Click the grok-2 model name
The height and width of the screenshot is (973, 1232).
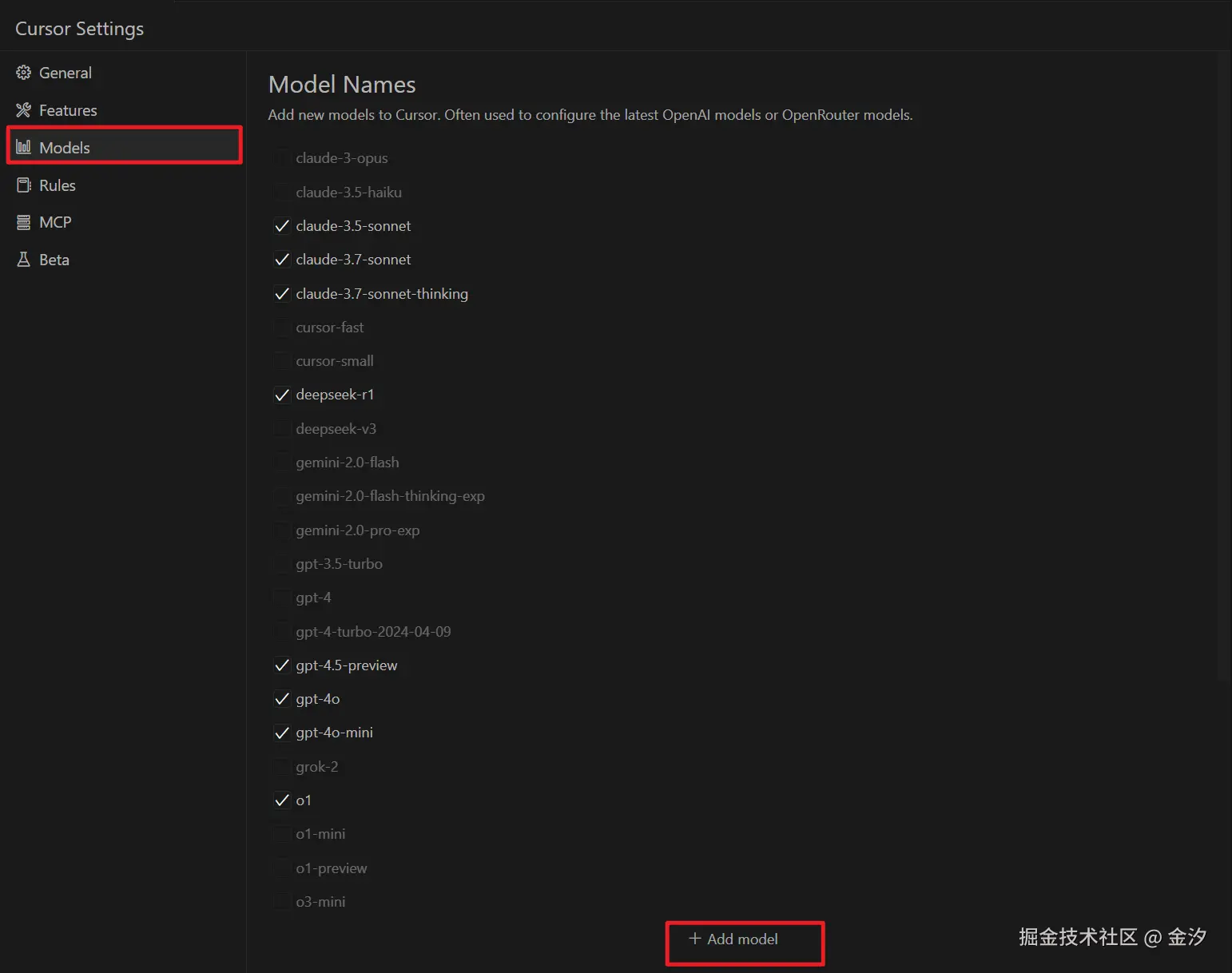316,767
